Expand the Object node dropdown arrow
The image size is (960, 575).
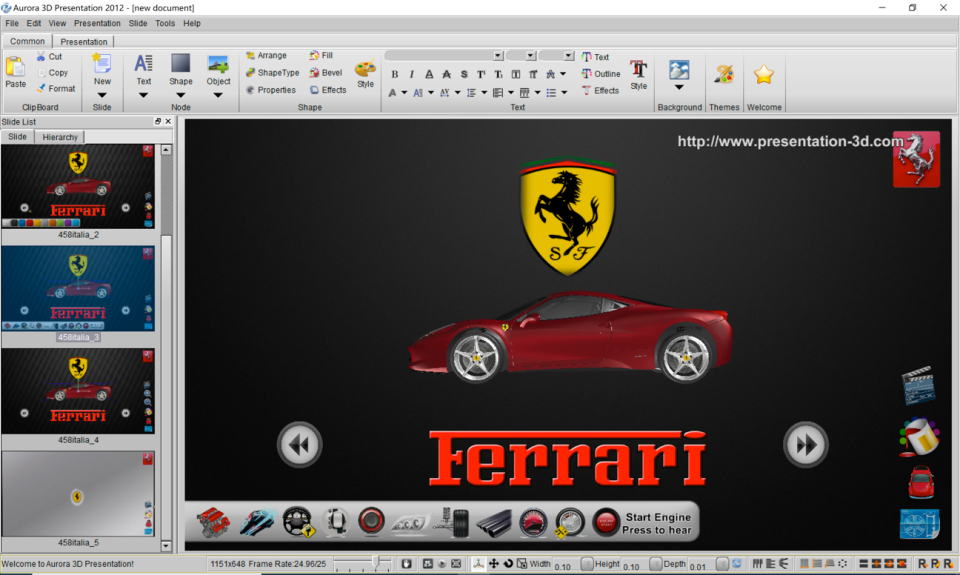218,95
